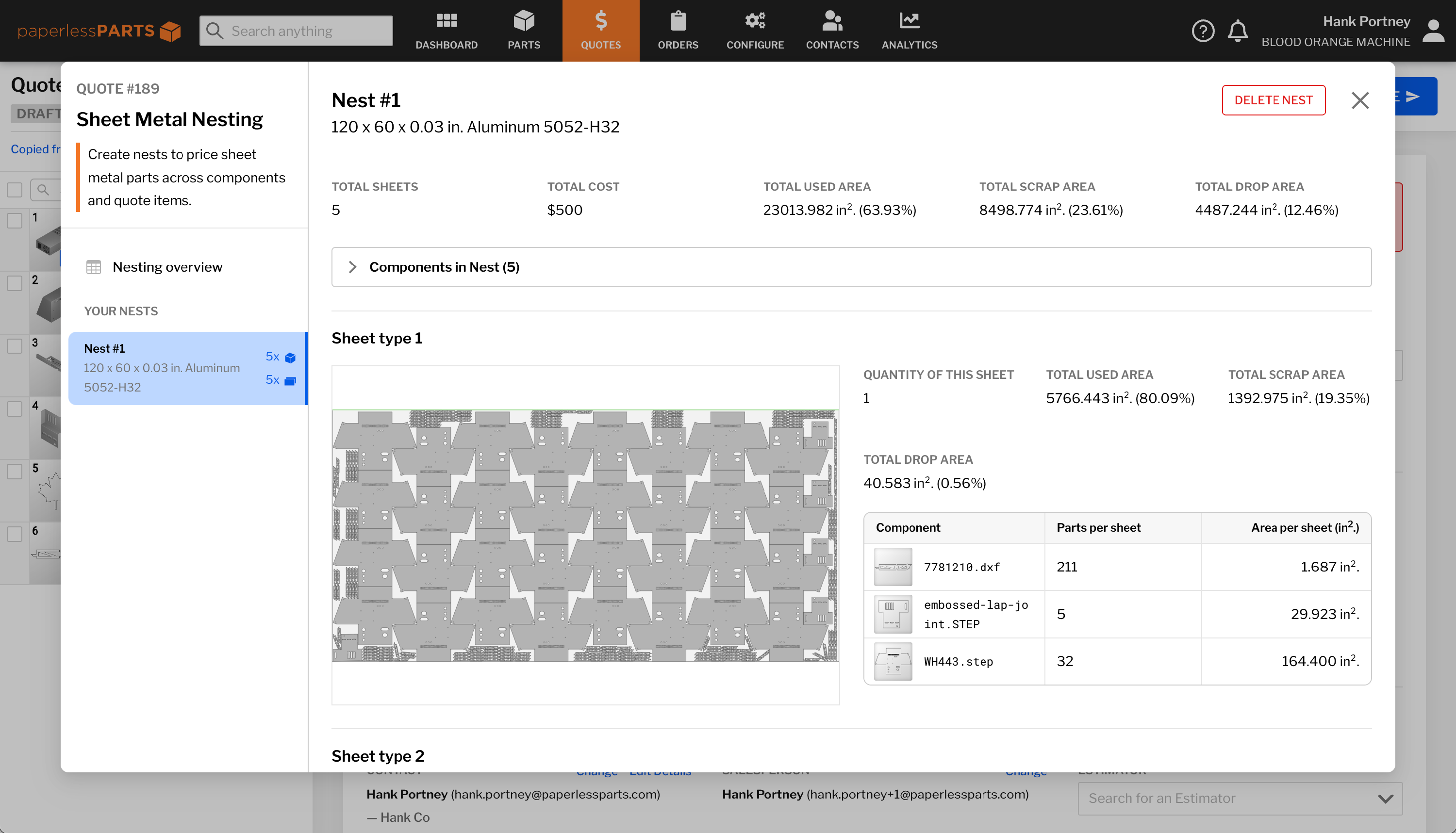Check the checkbox next to quote item 1
The height and width of the screenshot is (833, 1456).
14,220
